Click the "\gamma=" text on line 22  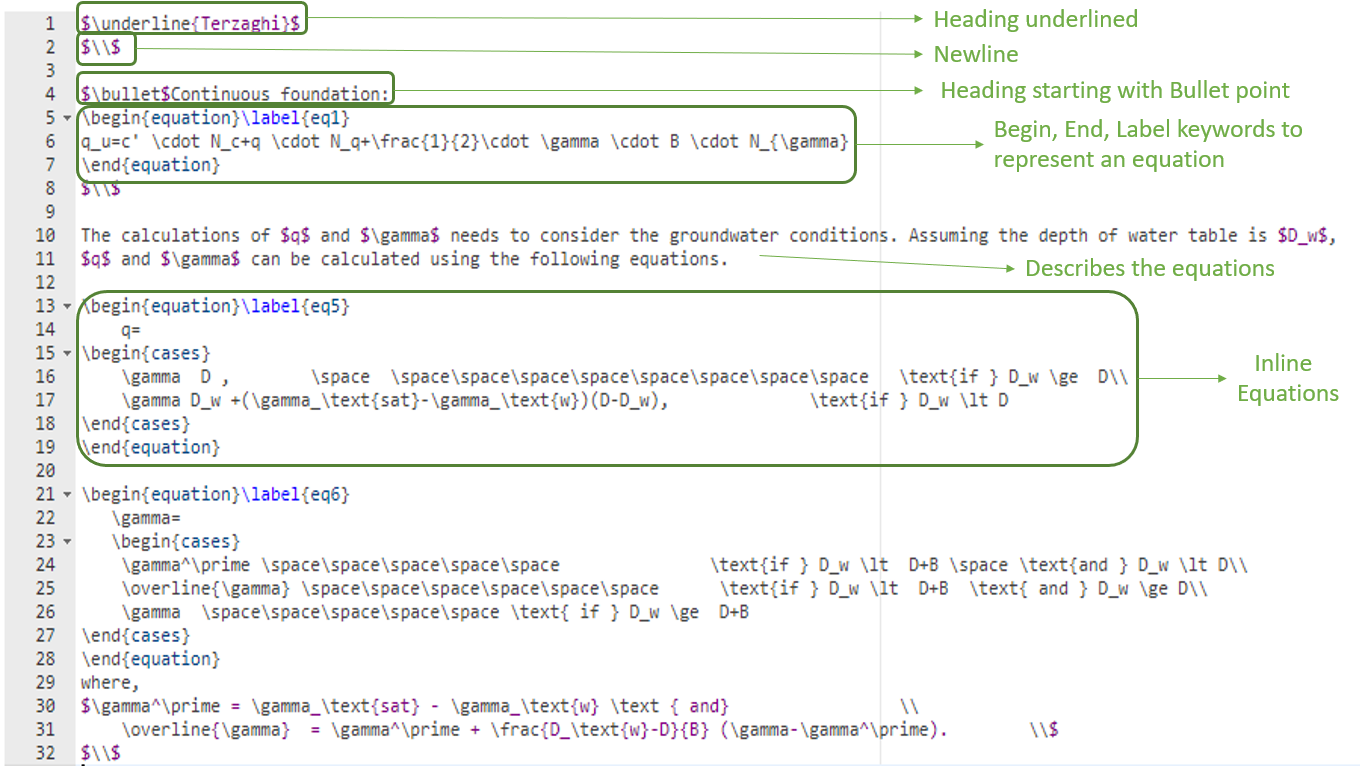tap(146, 518)
